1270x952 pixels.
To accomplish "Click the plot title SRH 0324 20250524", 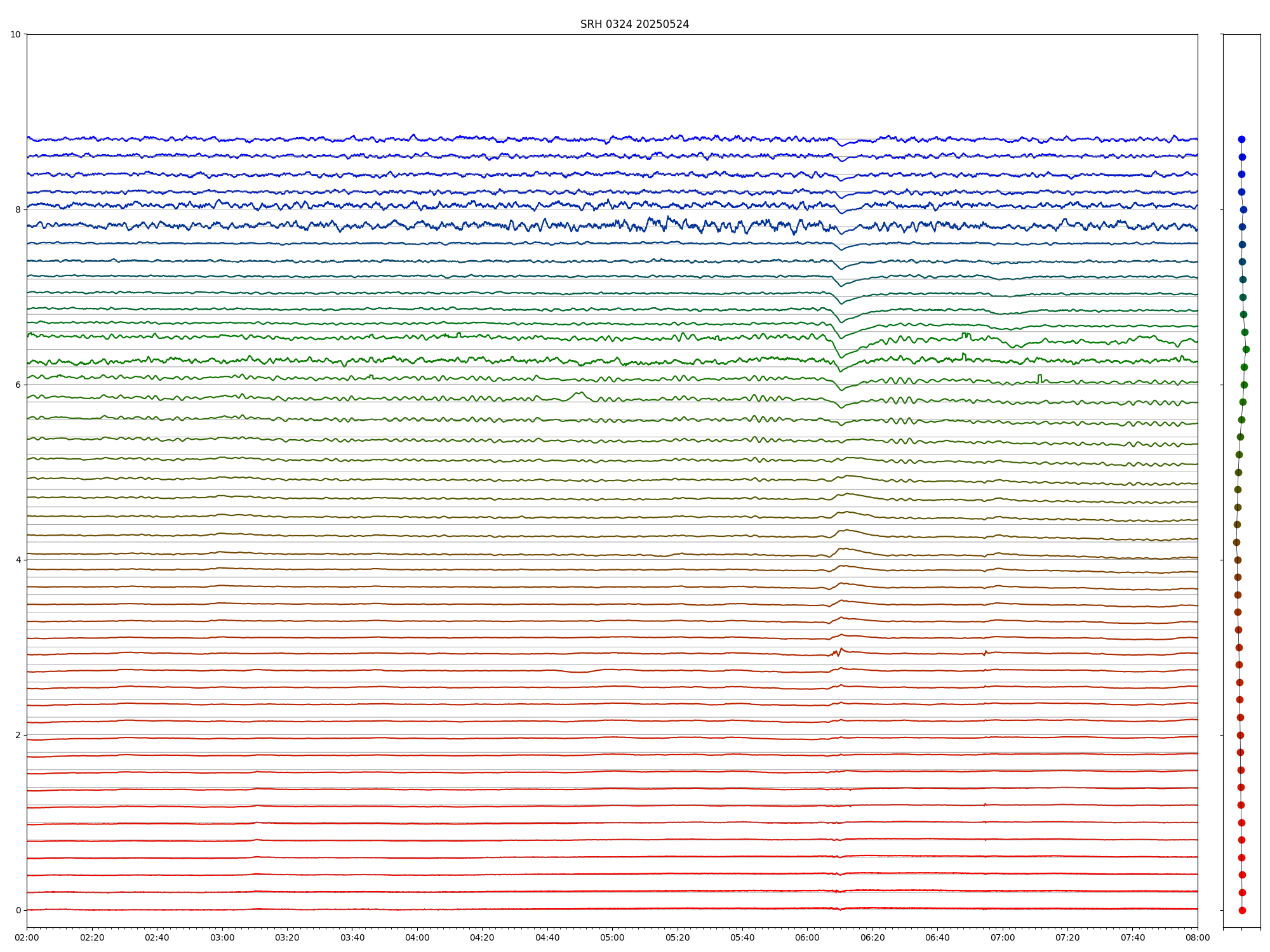I will (634, 24).
